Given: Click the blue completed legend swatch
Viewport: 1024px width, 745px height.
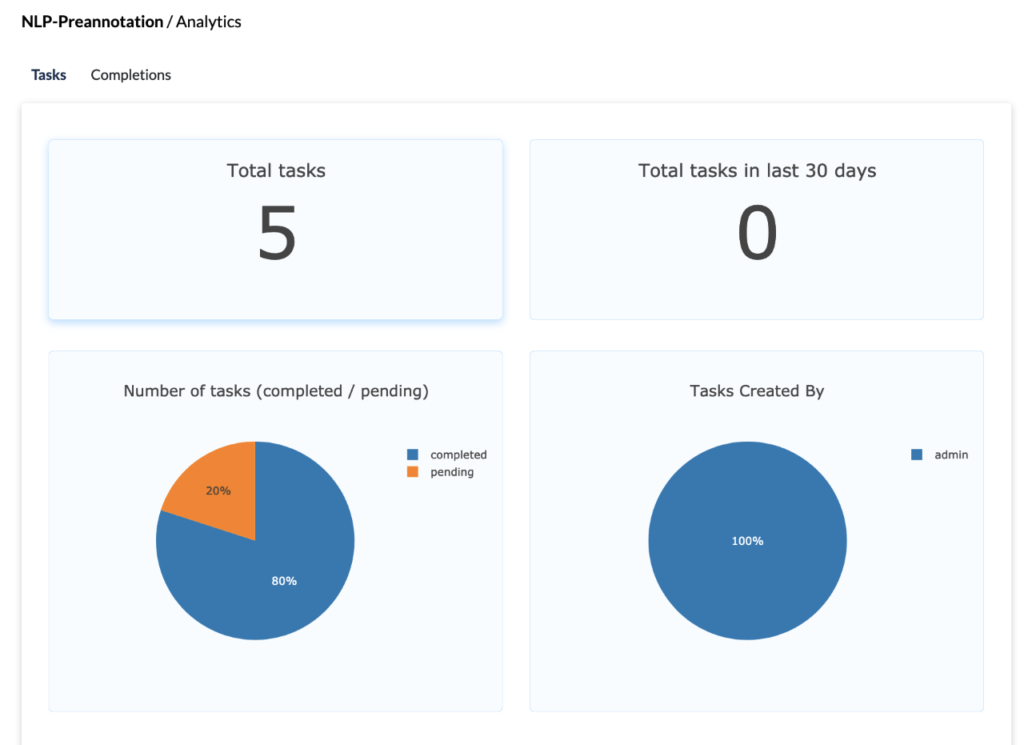Looking at the screenshot, I should click(x=415, y=454).
